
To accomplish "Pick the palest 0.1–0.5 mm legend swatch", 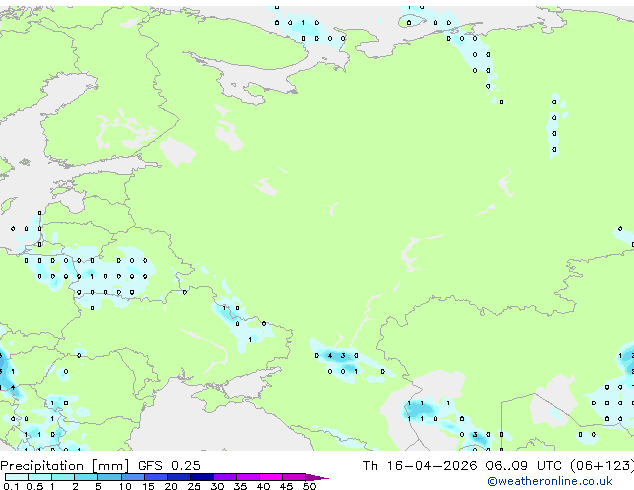I will click(x=17, y=477).
